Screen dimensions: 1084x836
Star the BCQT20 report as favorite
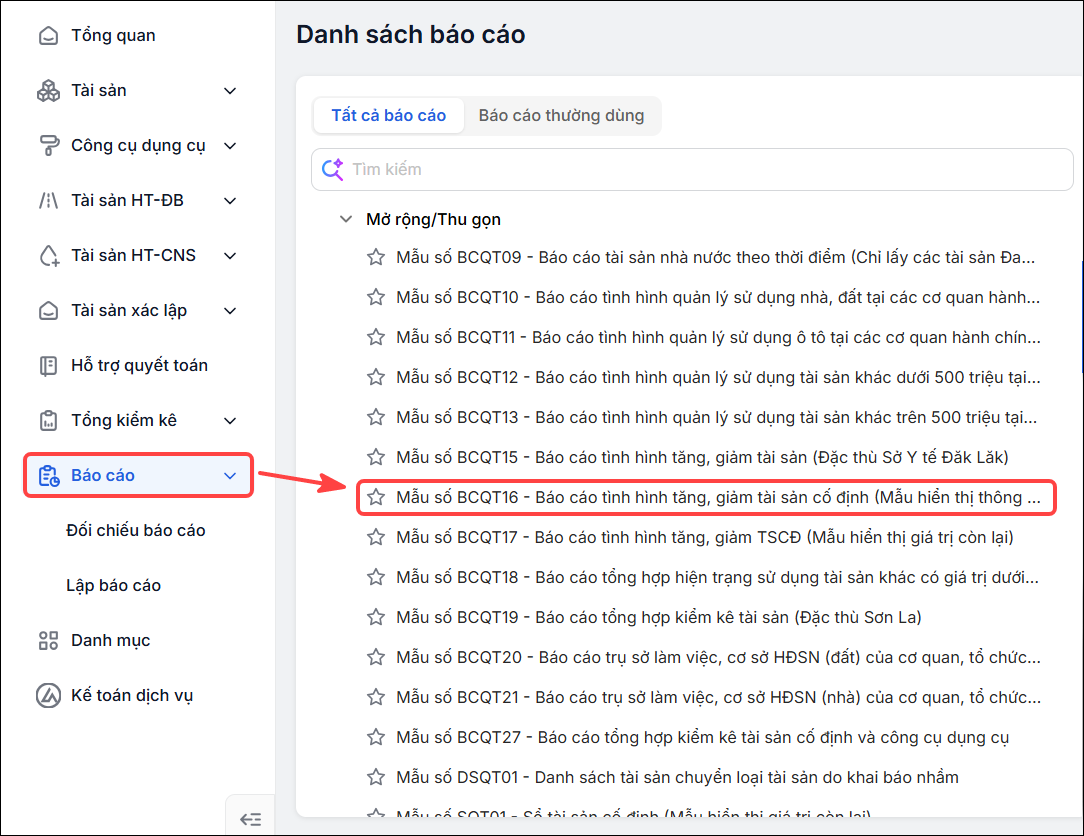[x=376, y=657]
